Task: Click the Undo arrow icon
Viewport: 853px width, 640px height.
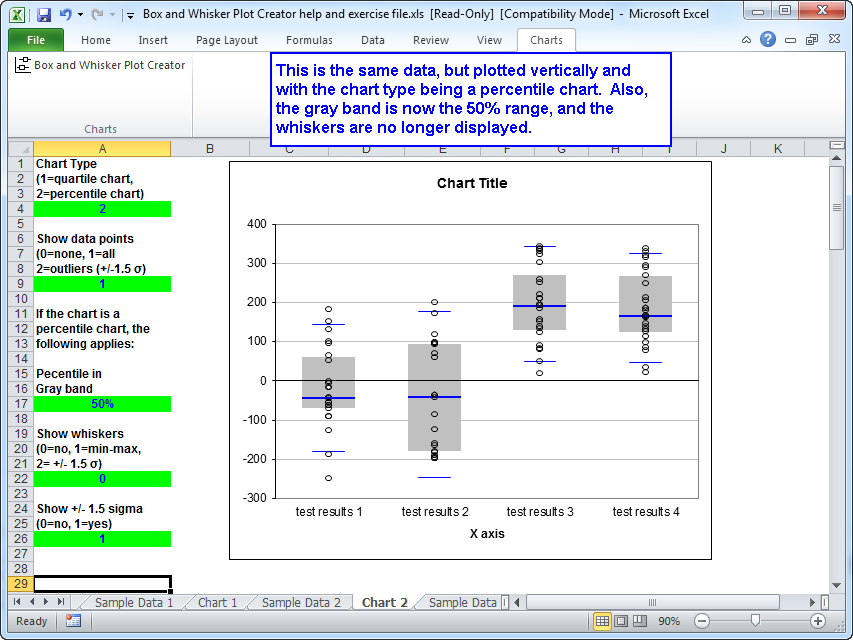Action: click(x=66, y=15)
